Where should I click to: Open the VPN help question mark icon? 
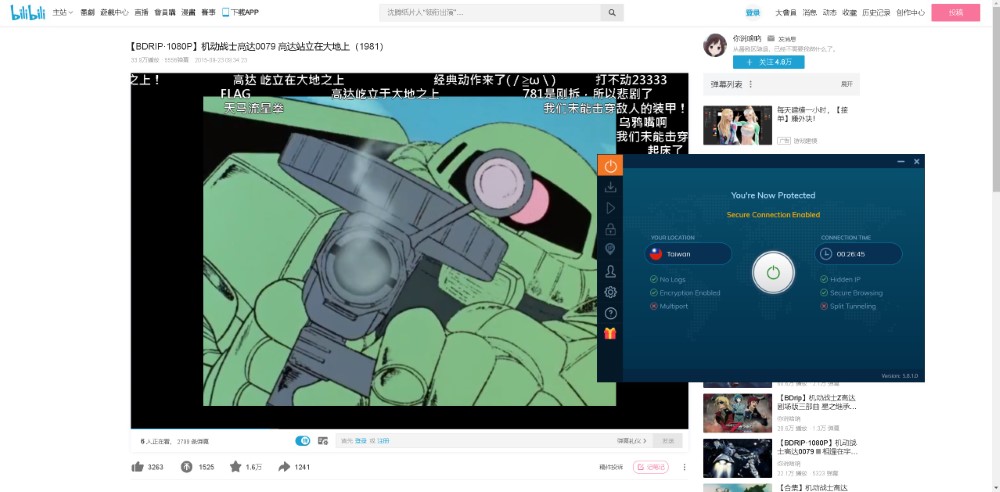(610, 313)
